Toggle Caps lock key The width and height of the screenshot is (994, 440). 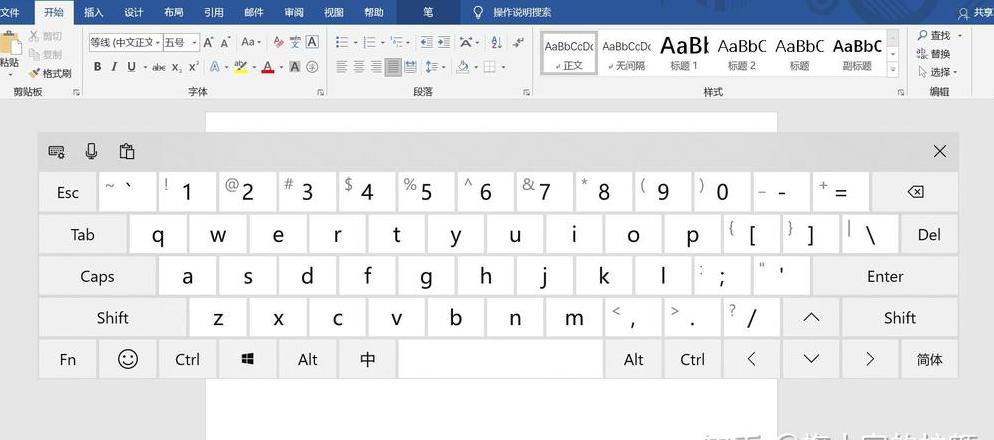[98, 276]
